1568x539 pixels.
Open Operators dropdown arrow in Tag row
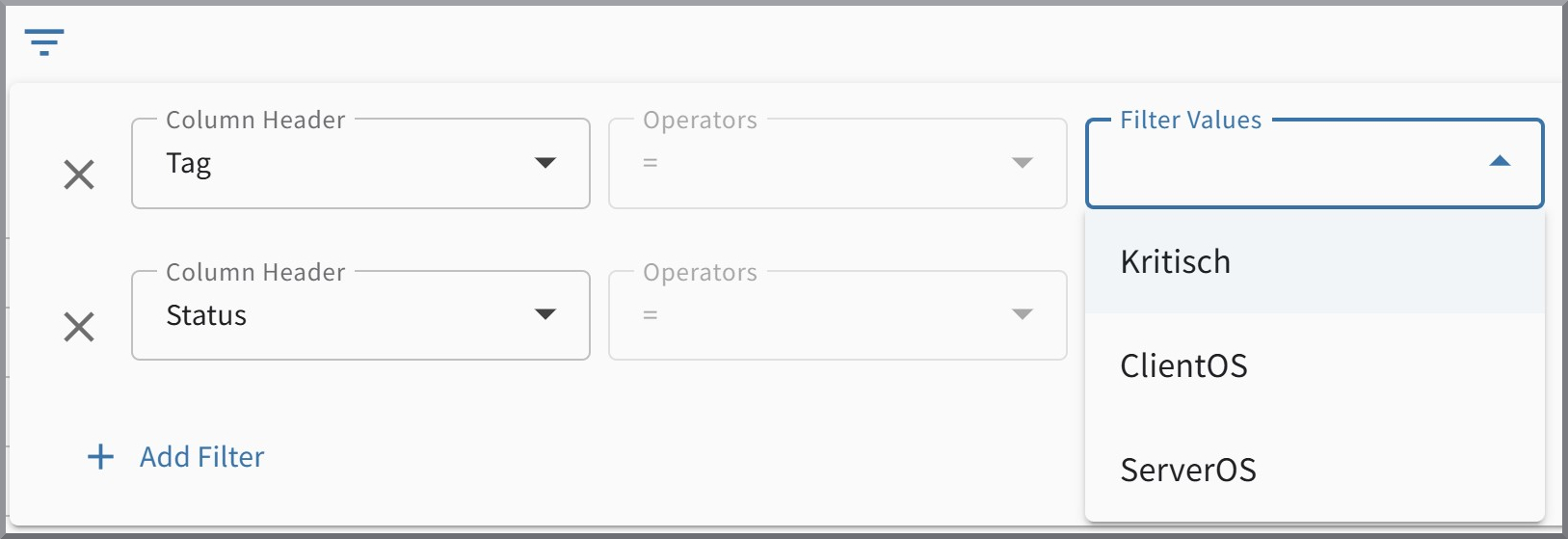(x=1023, y=163)
